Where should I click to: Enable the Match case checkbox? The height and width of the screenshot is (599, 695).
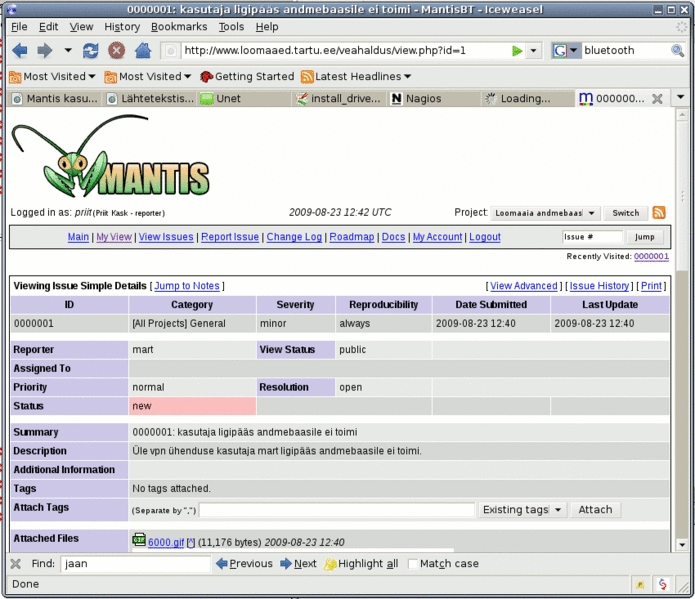(x=413, y=564)
